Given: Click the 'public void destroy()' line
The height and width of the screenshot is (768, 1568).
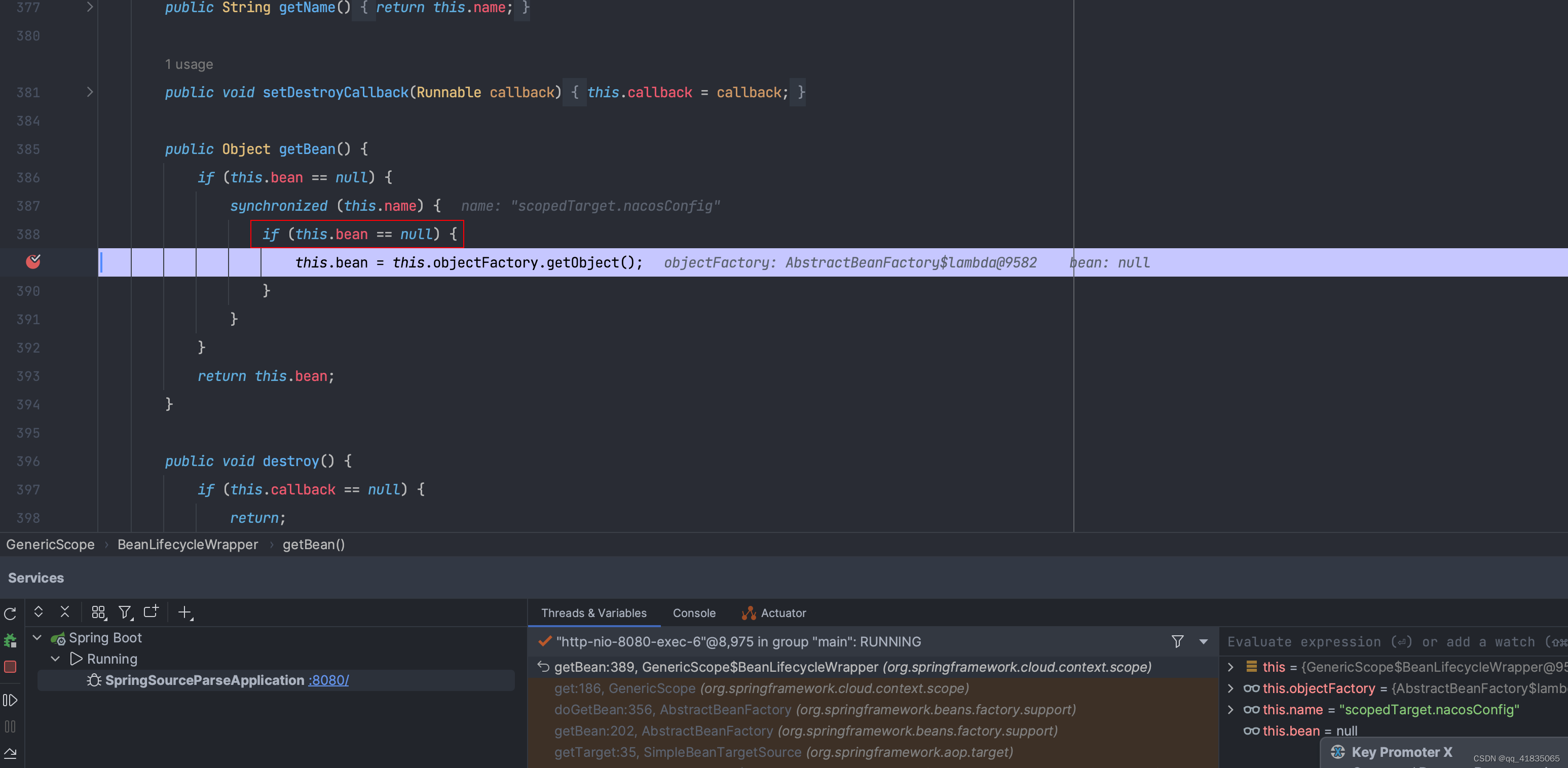Looking at the screenshot, I should tap(258, 460).
